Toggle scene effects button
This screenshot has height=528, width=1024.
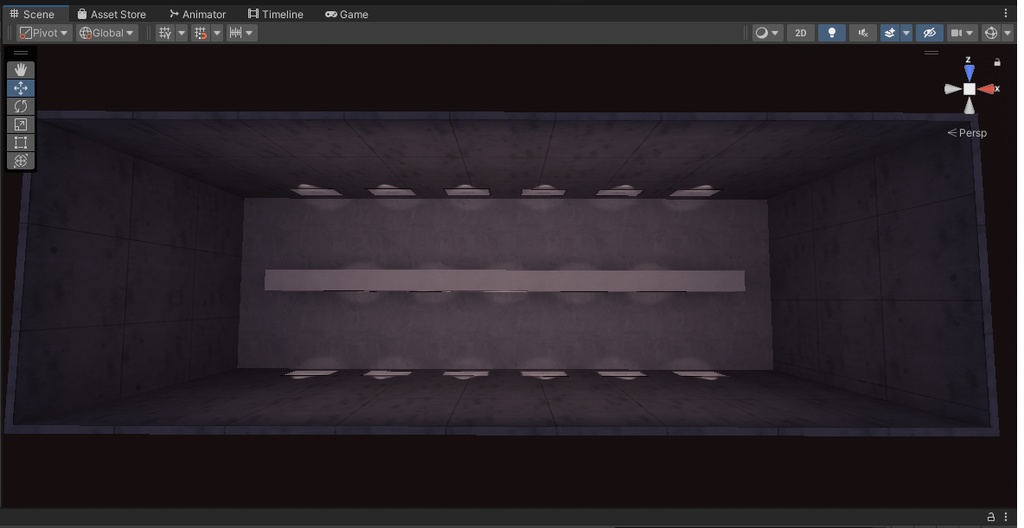pos(889,33)
